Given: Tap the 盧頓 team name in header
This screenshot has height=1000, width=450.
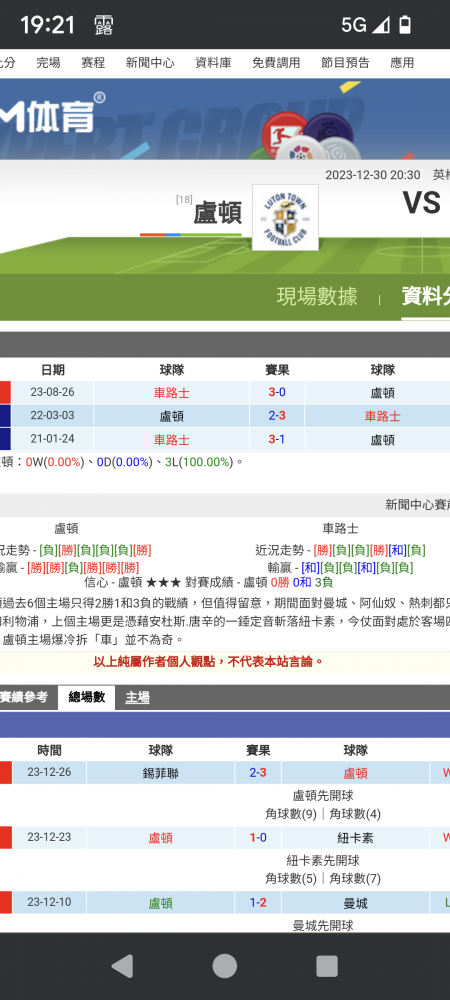Looking at the screenshot, I should coord(218,213).
